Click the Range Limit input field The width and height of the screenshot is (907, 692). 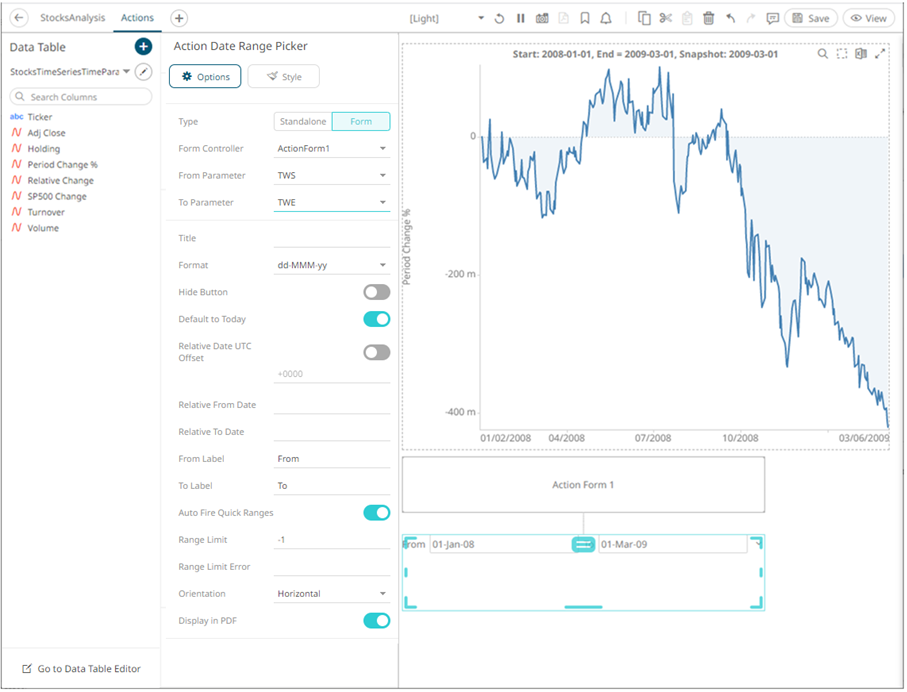point(332,540)
